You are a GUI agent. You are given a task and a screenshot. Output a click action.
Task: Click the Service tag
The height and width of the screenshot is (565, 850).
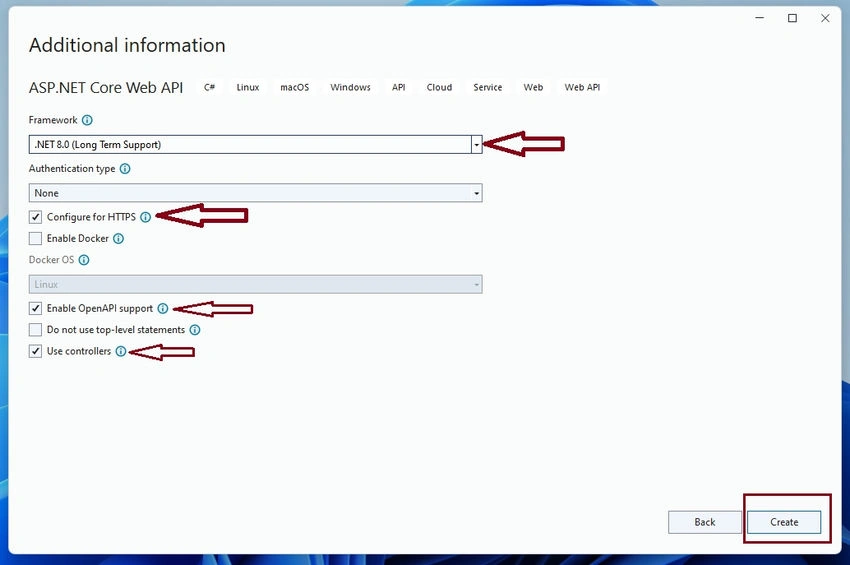487,87
